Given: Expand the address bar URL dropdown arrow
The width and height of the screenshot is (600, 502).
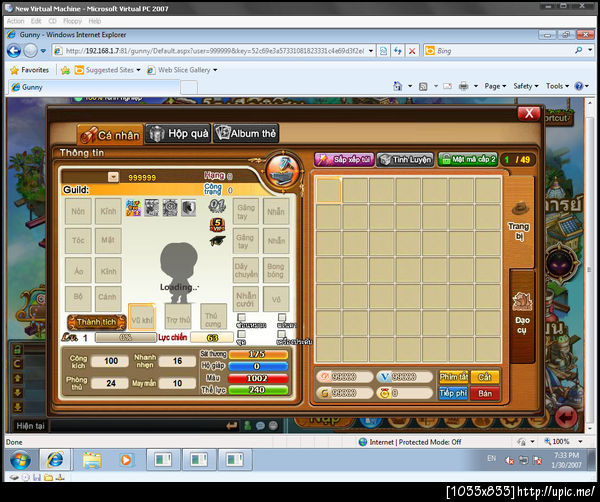Looking at the screenshot, I should click(371, 51).
